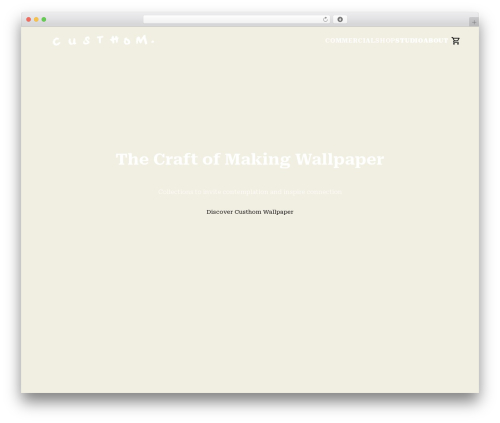The image size is (500, 423).
Task: Maximize the window with the green button
Action: [44, 20]
